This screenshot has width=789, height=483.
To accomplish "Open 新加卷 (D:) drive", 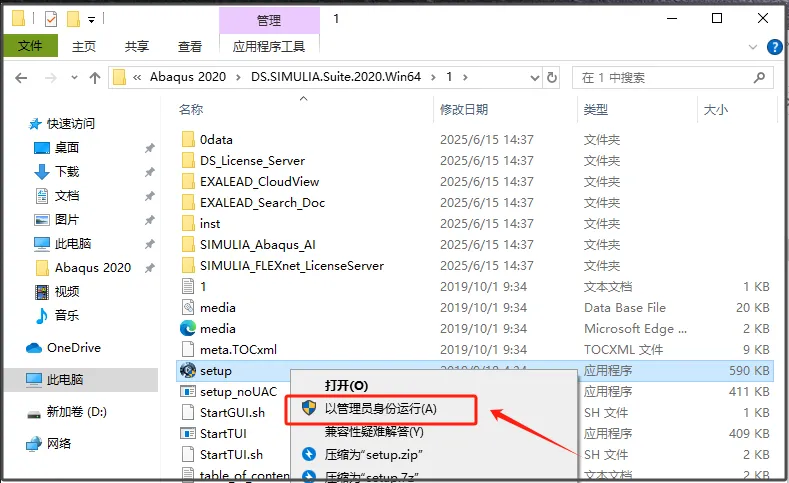I will (67, 412).
